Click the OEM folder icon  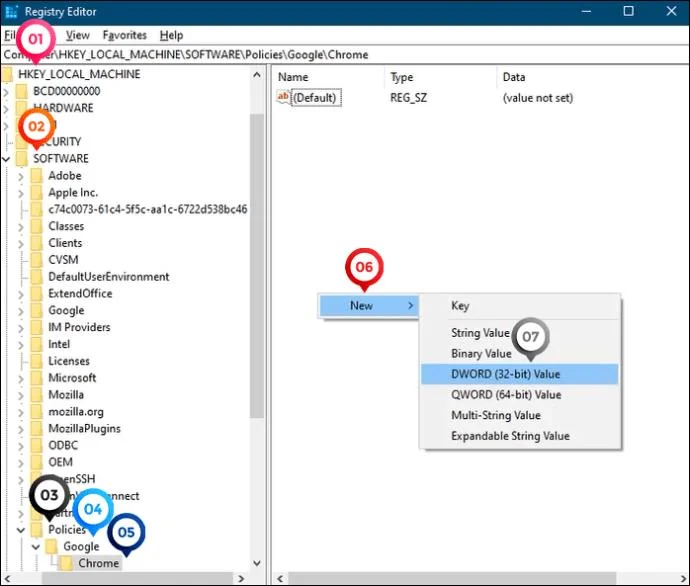point(37,462)
